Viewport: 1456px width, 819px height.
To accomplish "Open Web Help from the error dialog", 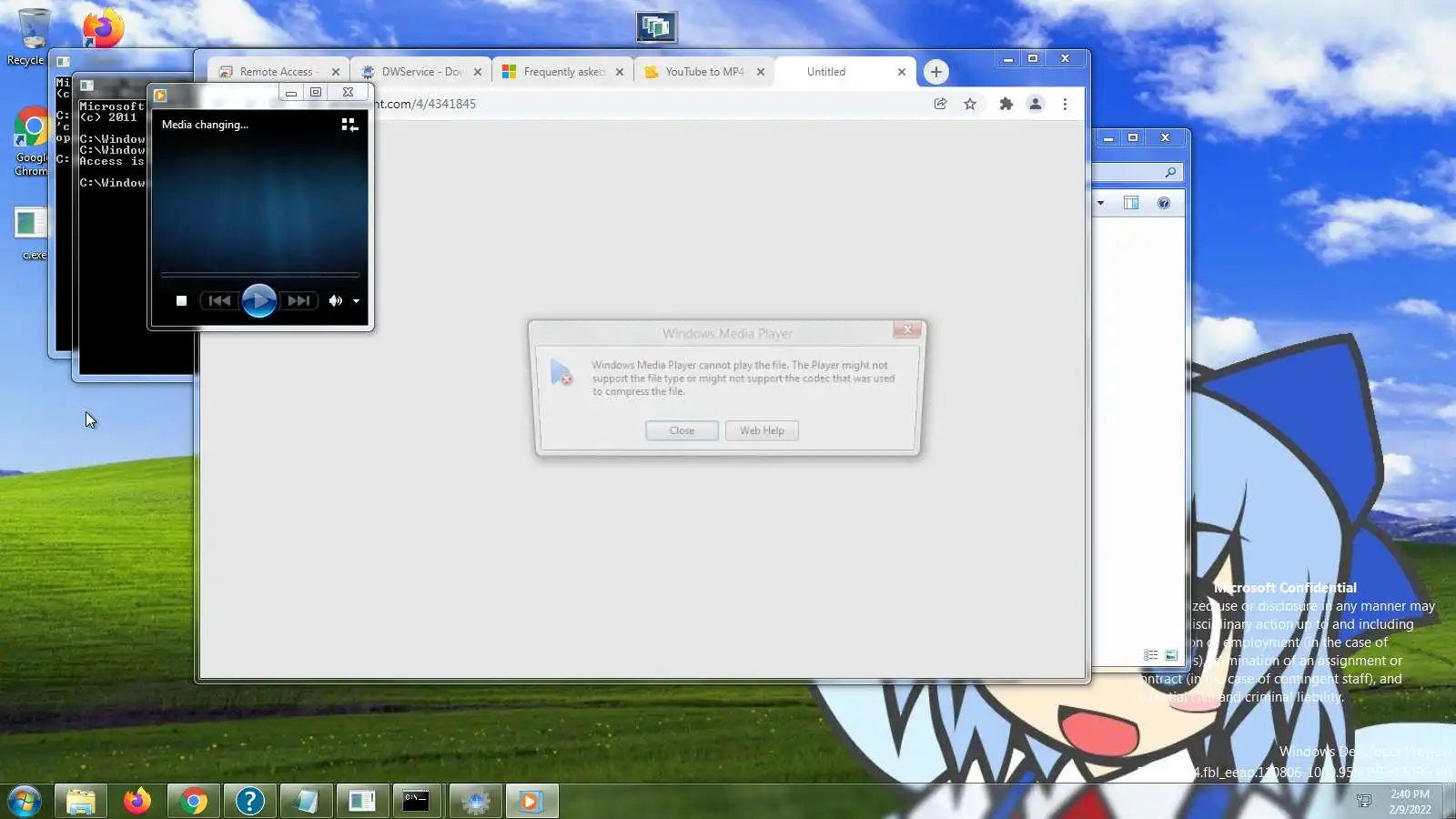I will pos(762,430).
